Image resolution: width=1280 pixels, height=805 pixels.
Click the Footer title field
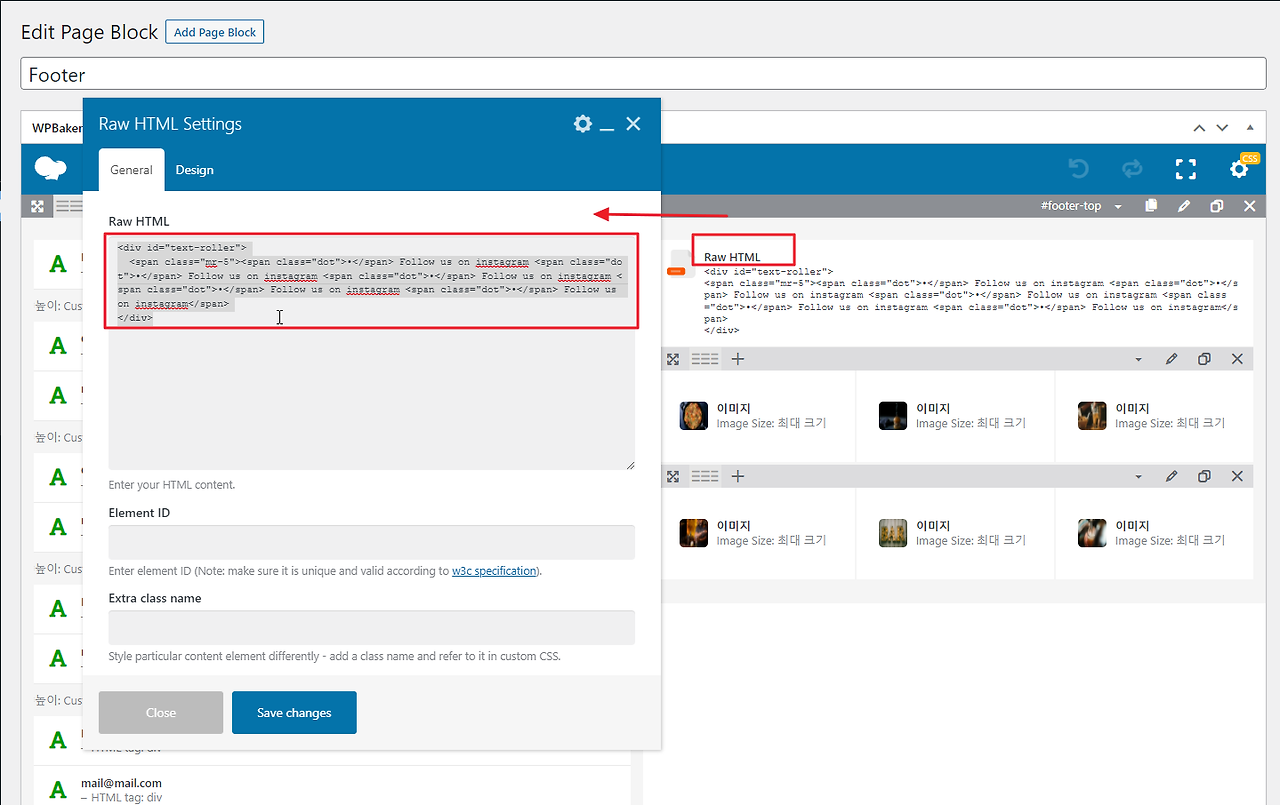[x=643, y=75]
